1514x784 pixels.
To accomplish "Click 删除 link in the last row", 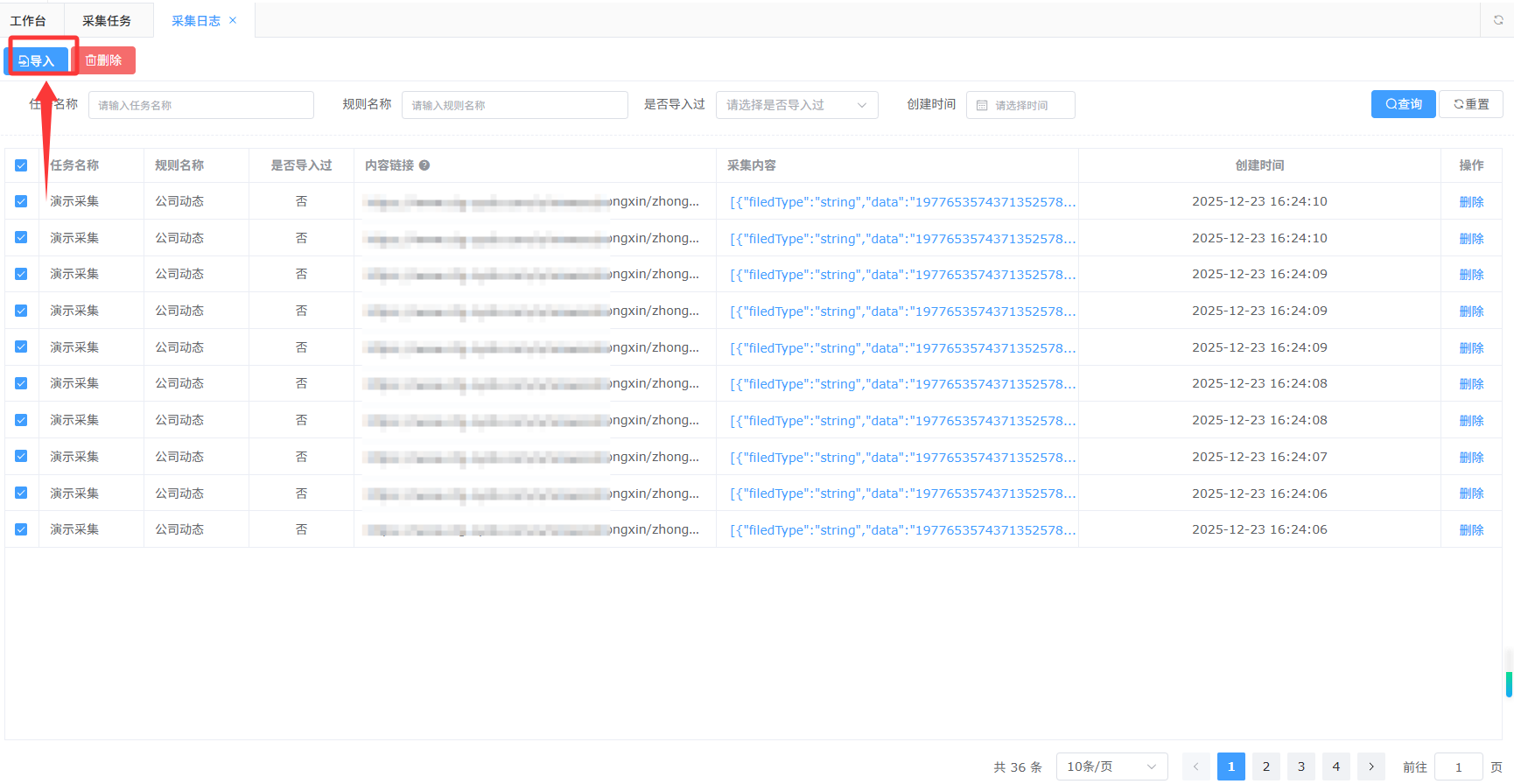I will [x=1471, y=530].
